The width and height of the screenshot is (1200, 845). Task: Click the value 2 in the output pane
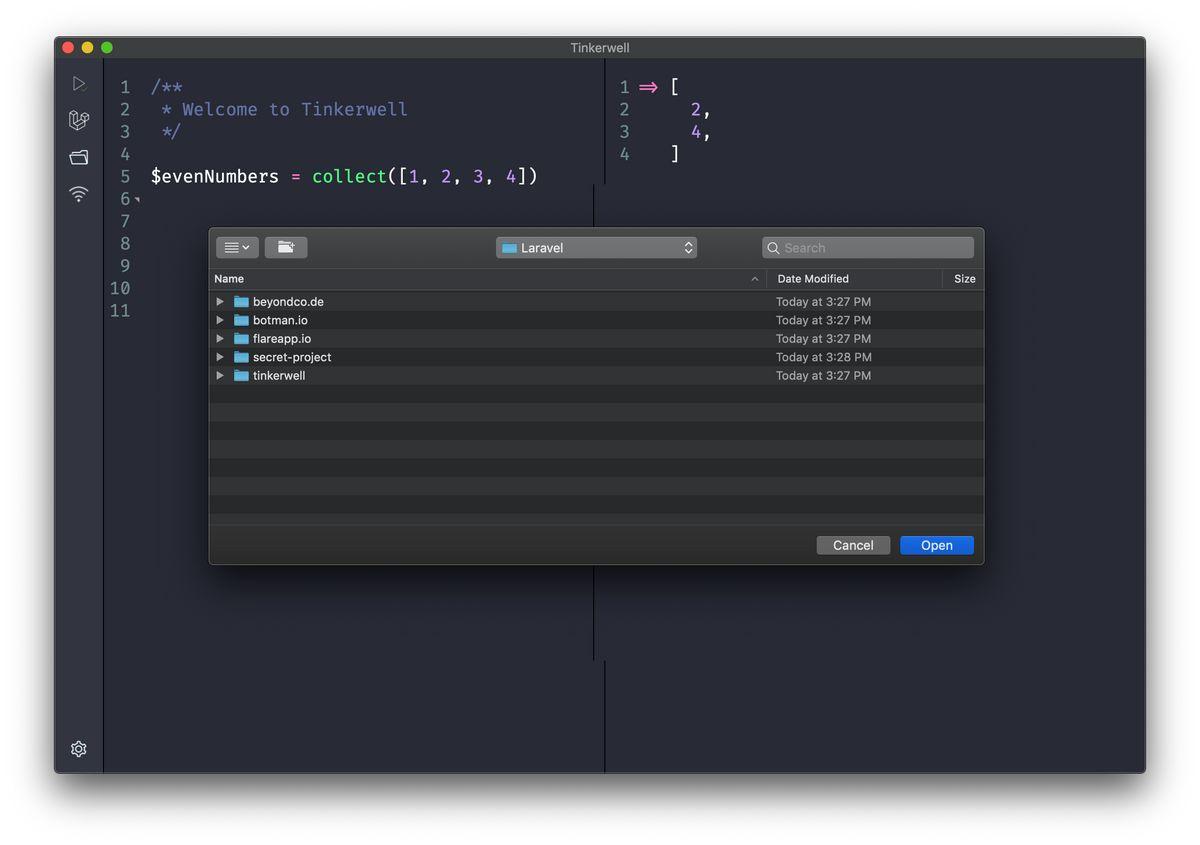(696, 109)
